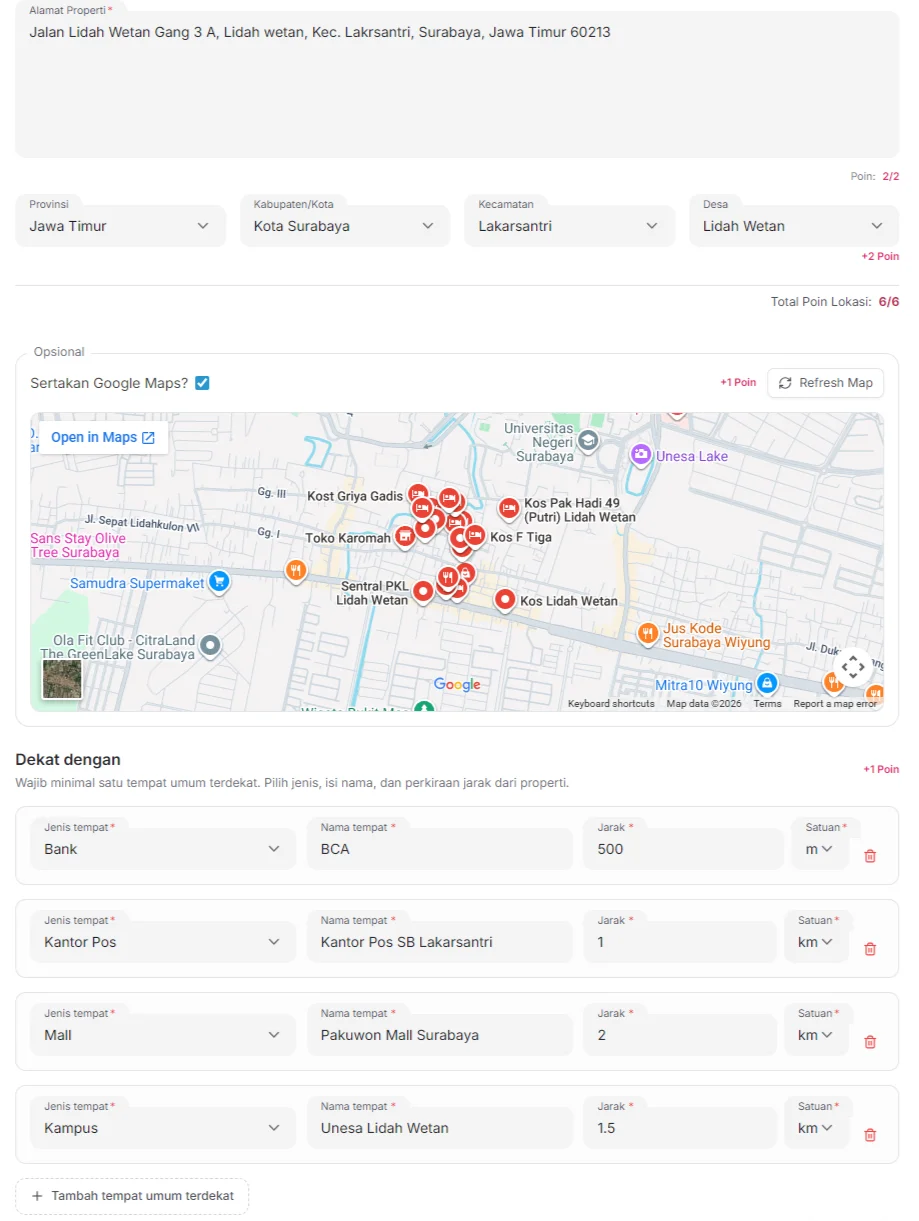
Task: Open the Provinsi dropdown
Action: point(120,226)
